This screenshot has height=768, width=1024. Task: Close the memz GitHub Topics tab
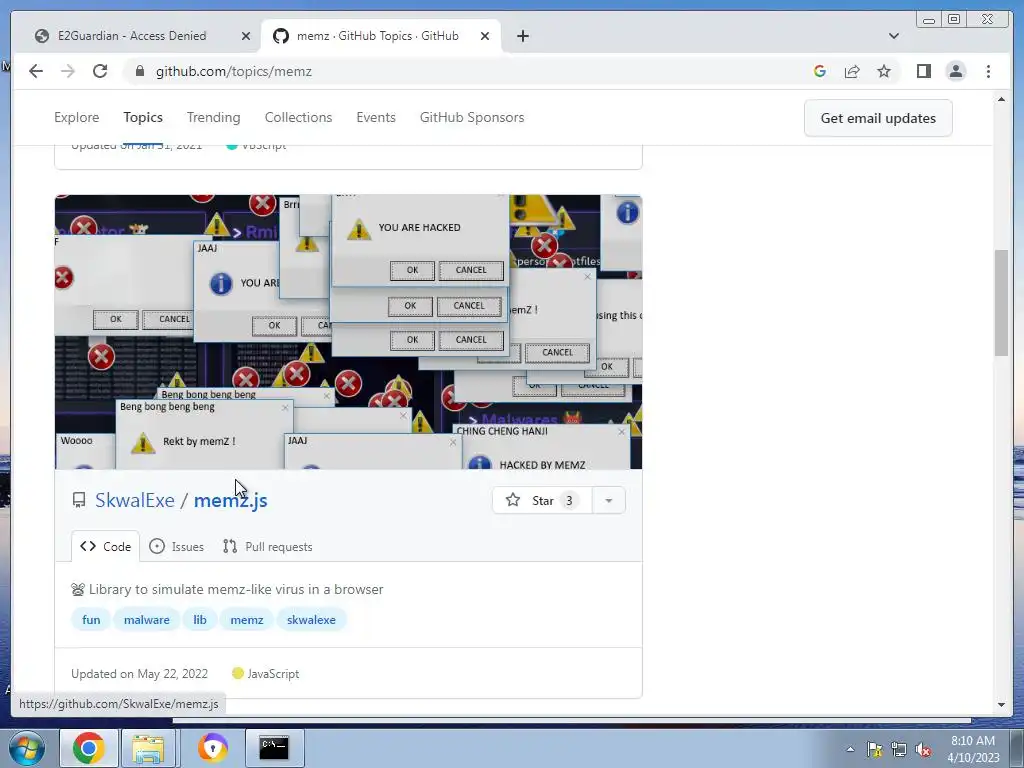(485, 36)
